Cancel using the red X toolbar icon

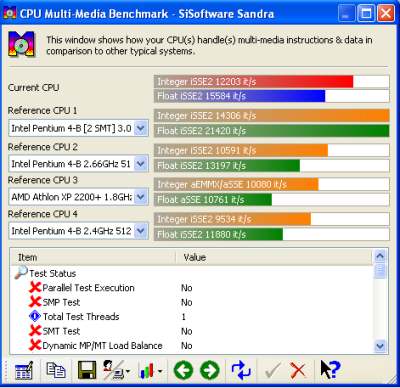point(298,370)
